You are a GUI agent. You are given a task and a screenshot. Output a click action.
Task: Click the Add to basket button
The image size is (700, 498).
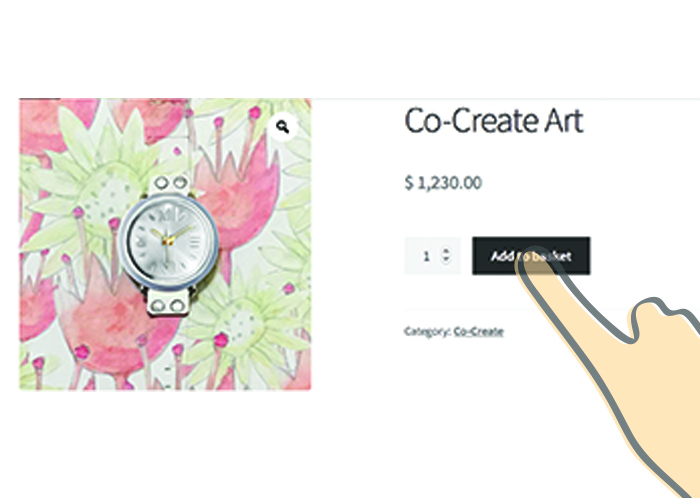coord(531,256)
